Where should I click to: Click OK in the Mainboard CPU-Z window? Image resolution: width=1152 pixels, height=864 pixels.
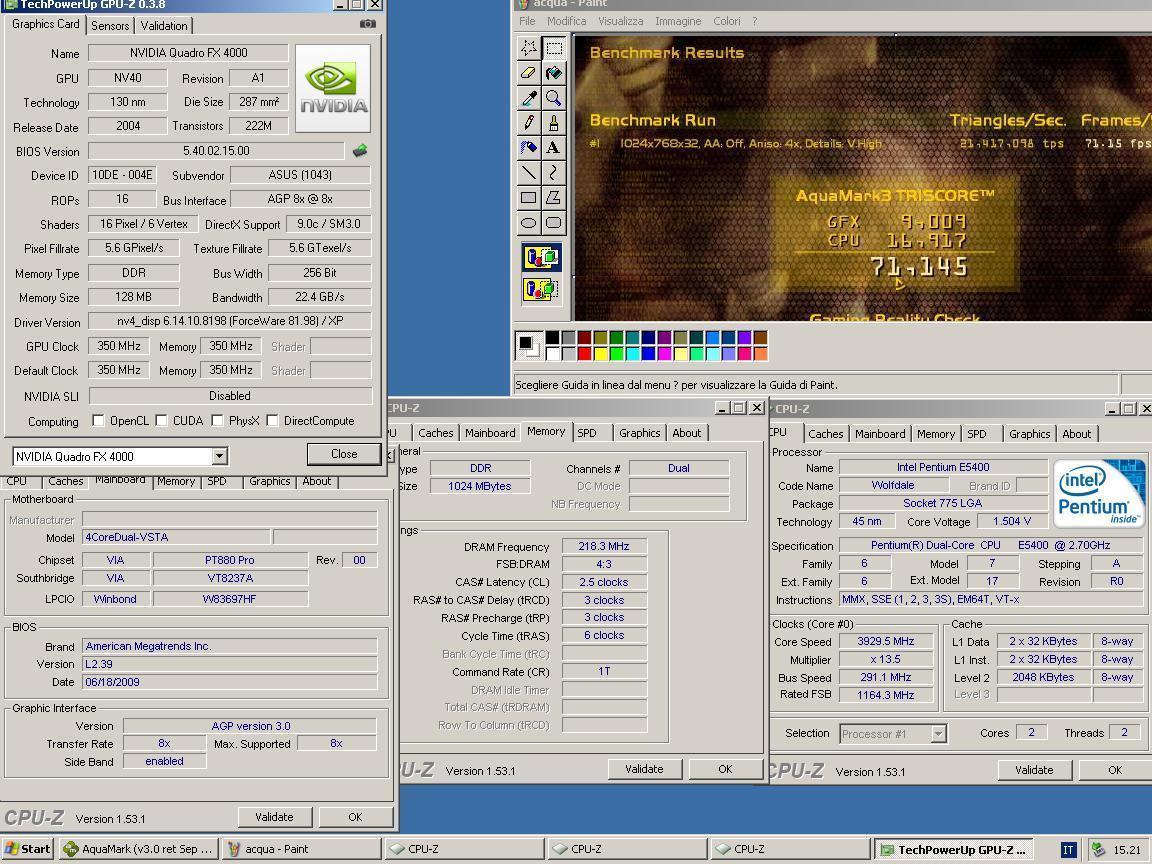click(x=356, y=817)
